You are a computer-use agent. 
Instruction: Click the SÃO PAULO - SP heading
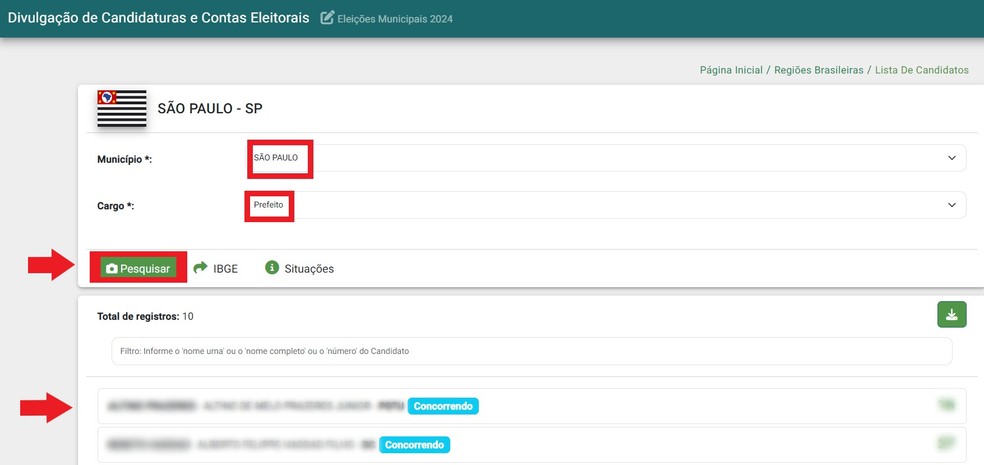point(210,109)
